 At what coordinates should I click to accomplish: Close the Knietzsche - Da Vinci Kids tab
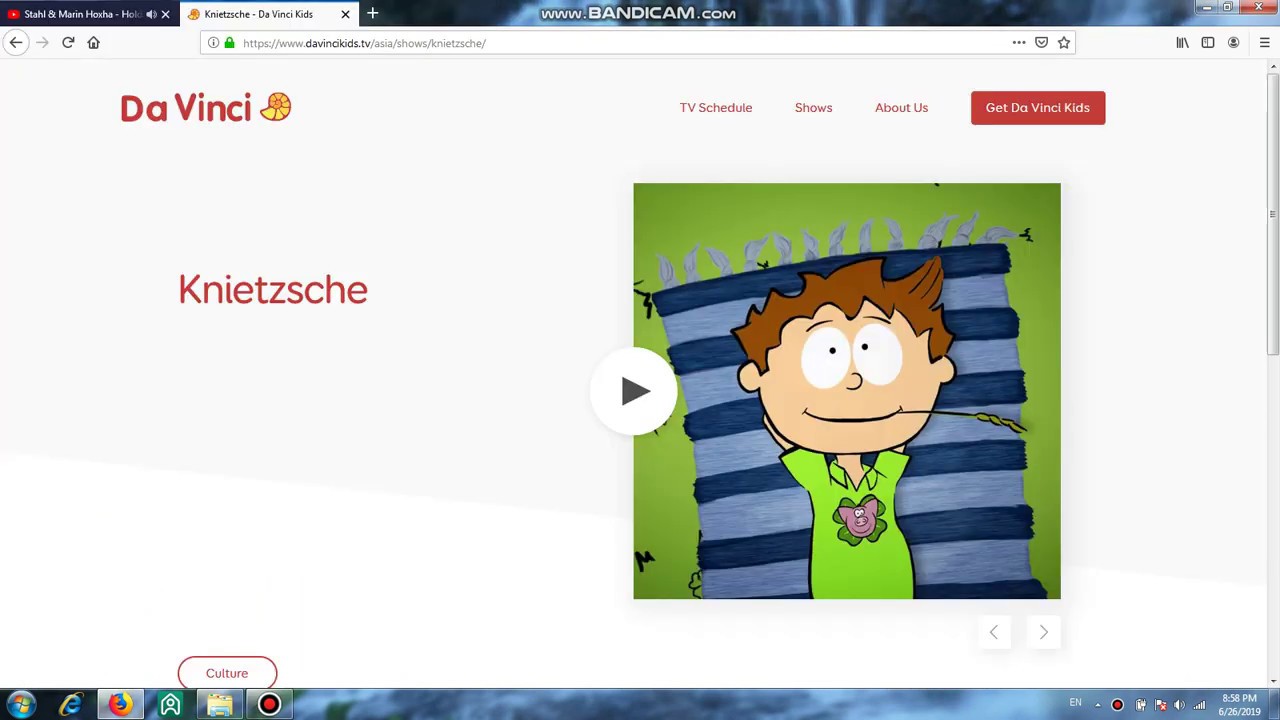coord(345,14)
